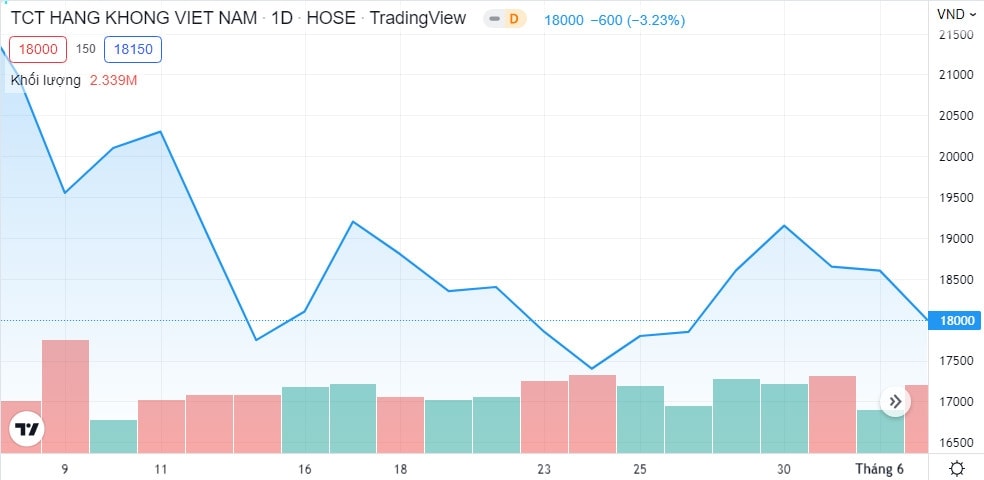Click the TCT HANG KHONG VIET NAM title
The height and width of the screenshot is (480, 984).
pyautogui.click(x=133, y=18)
